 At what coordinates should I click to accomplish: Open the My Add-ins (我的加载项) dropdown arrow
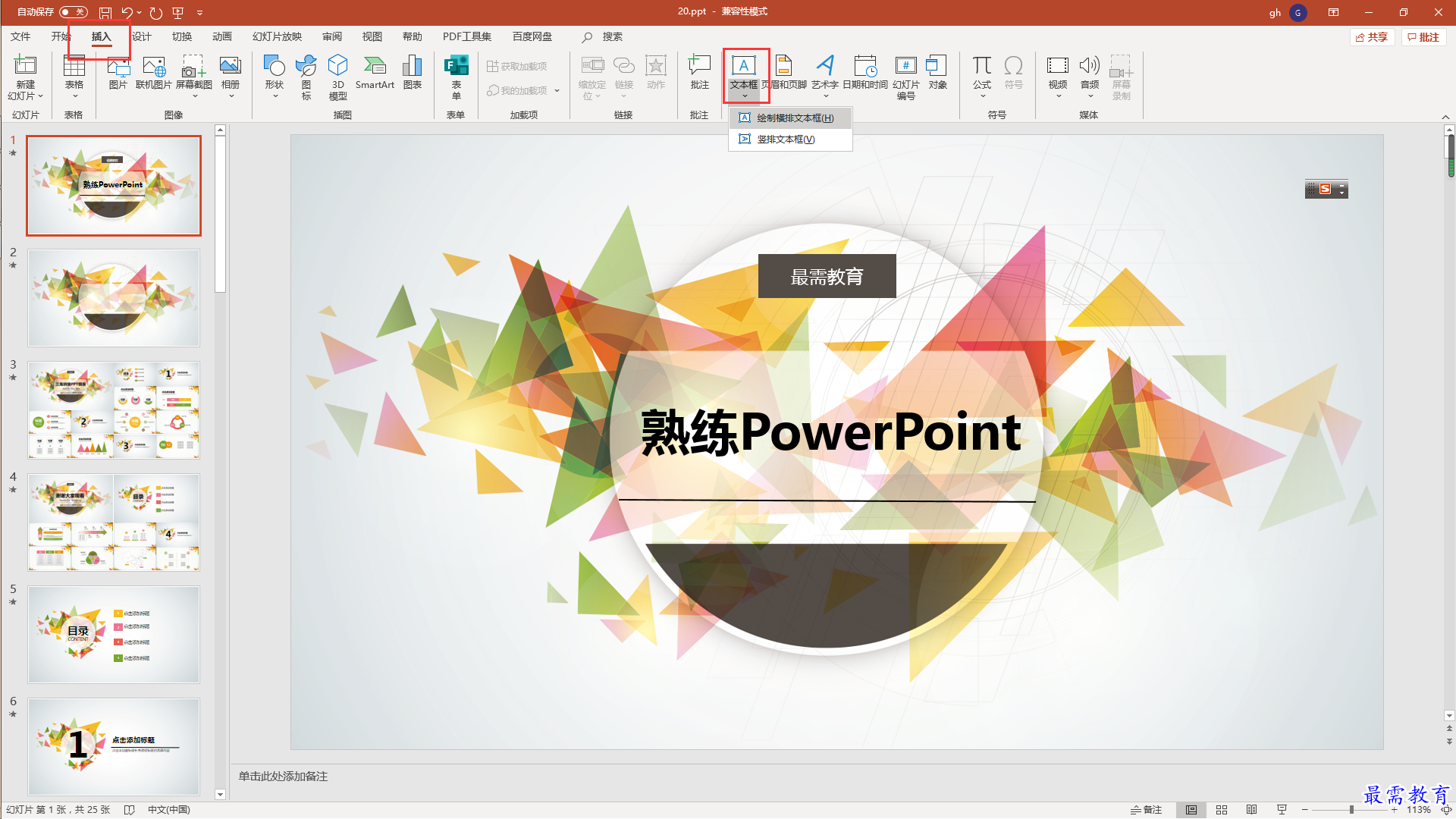tap(557, 90)
